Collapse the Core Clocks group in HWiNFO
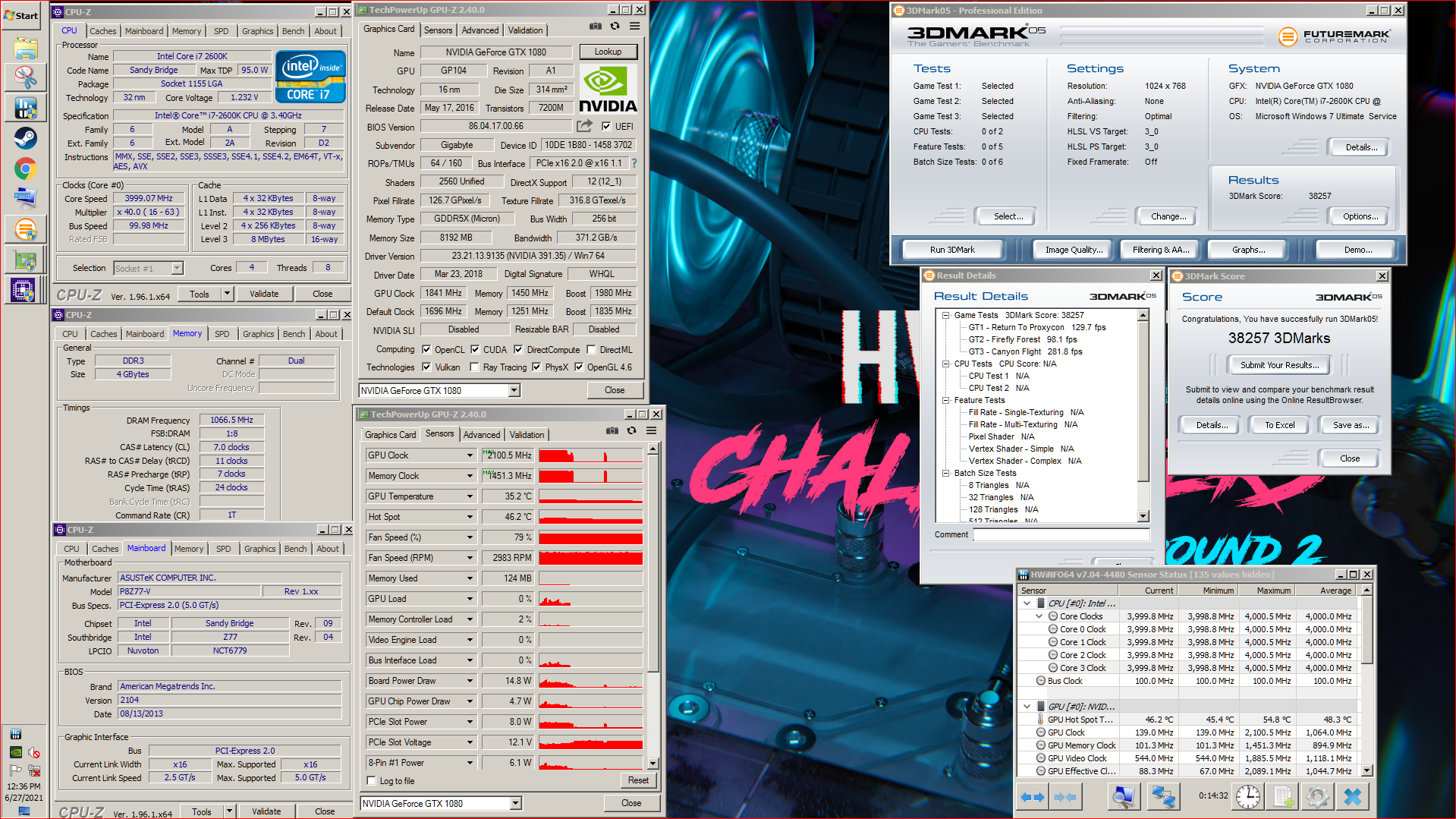This screenshot has width=1456, height=819. [1039, 616]
